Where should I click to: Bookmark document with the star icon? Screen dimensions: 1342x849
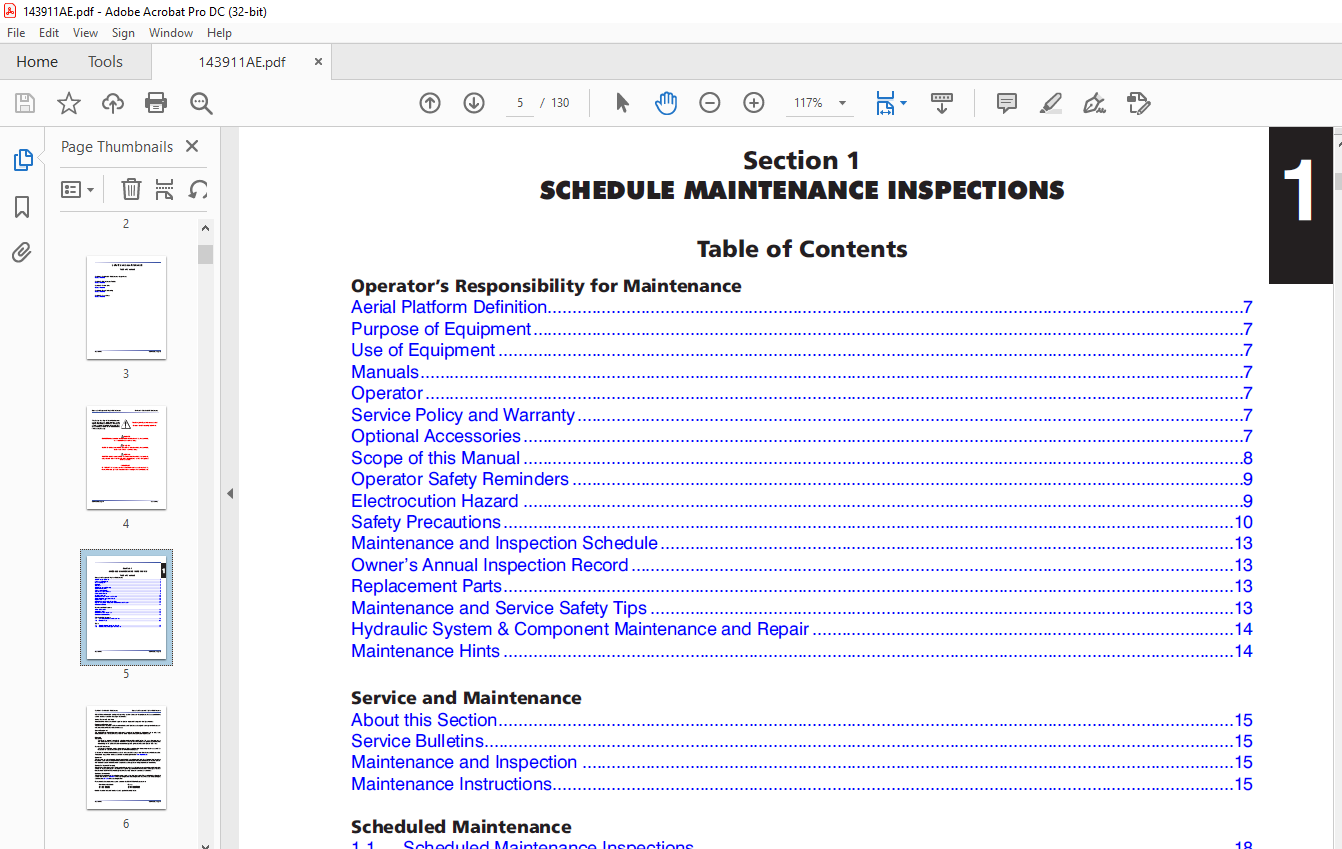[x=69, y=103]
